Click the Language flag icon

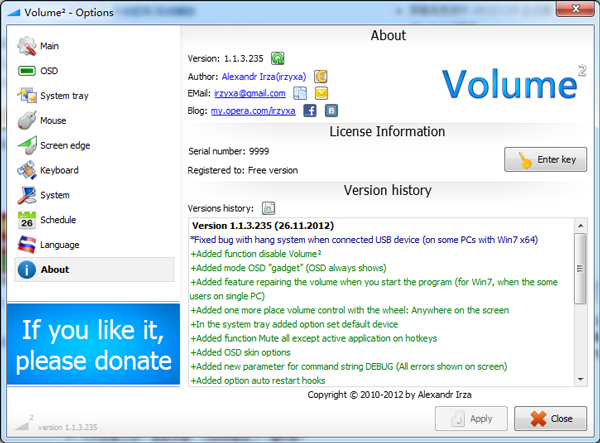[27, 244]
